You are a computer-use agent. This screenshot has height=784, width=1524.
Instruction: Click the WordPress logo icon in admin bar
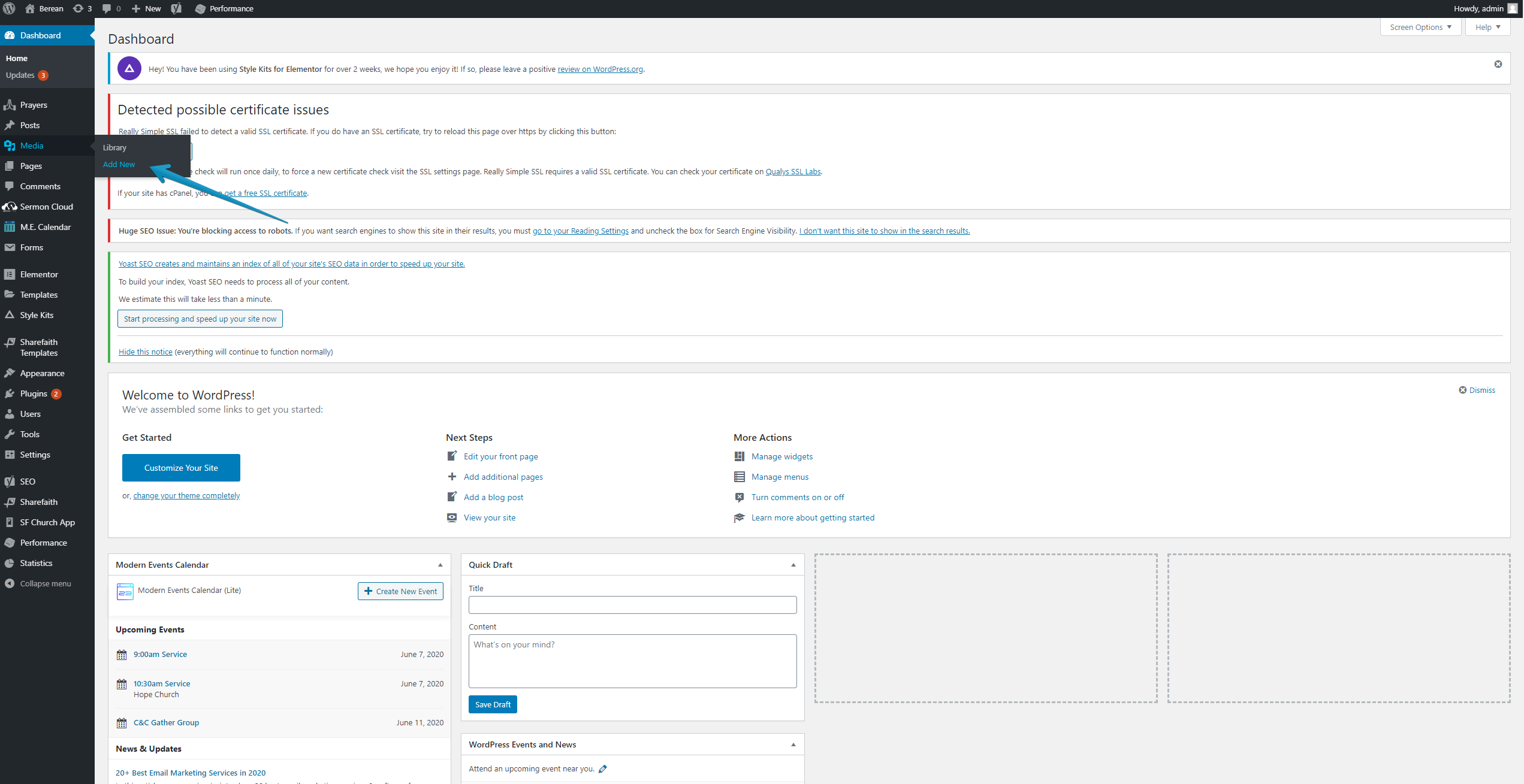pyautogui.click(x=9, y=8)
